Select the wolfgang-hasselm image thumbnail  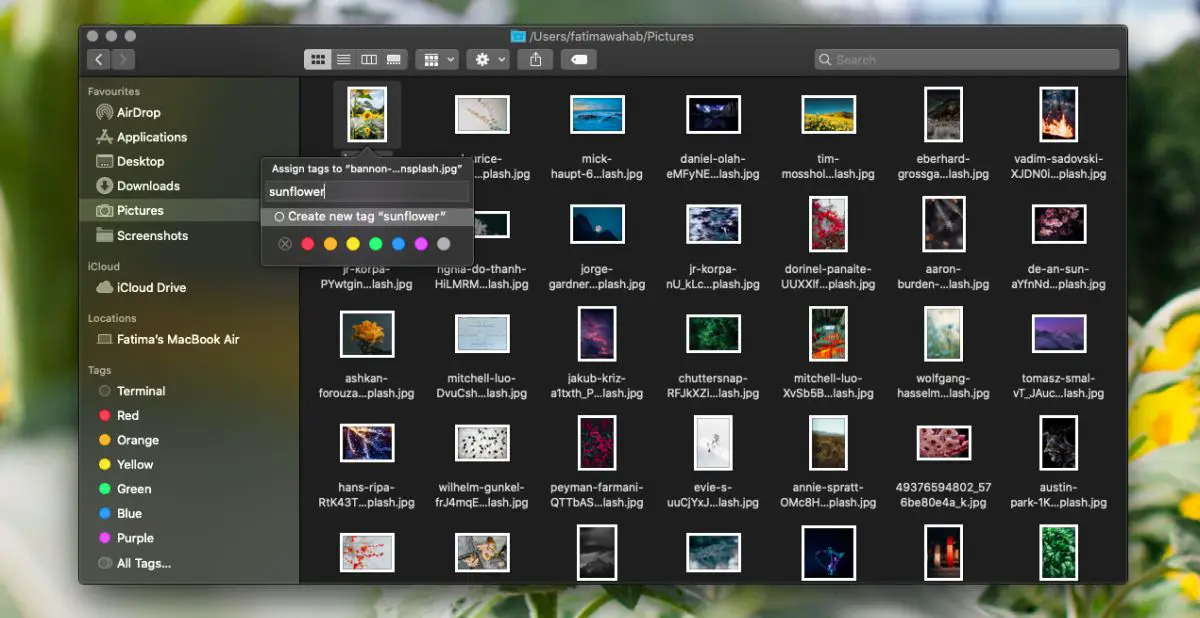click(x=944, y=334)
